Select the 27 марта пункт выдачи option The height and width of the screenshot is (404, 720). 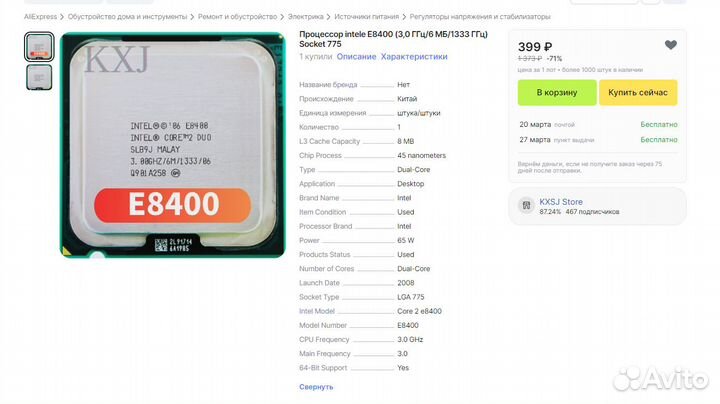[x=598, y=140]
